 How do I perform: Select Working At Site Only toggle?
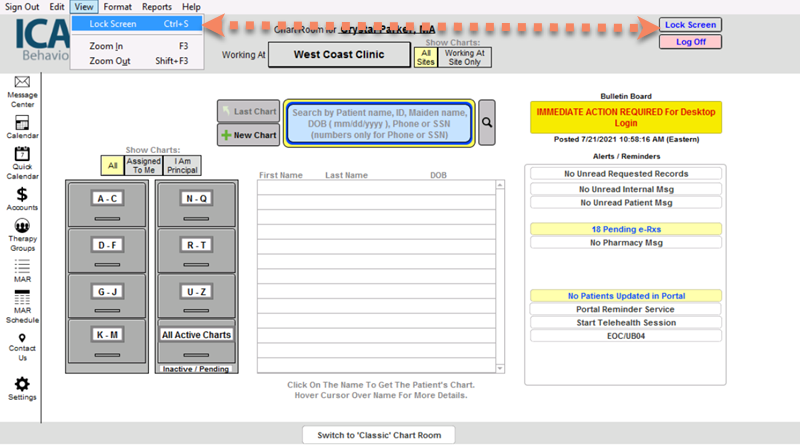tap(464, 57)
